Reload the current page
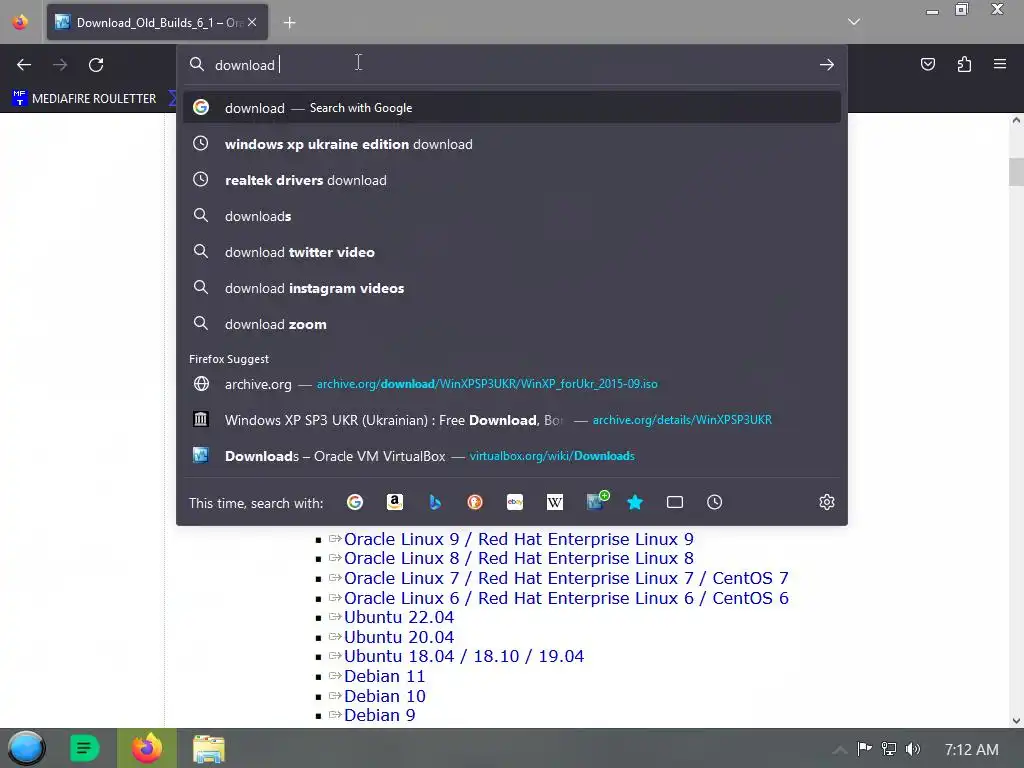This screenshot has height=768, width=1024. pyautogui.click(x=96, y=65)
